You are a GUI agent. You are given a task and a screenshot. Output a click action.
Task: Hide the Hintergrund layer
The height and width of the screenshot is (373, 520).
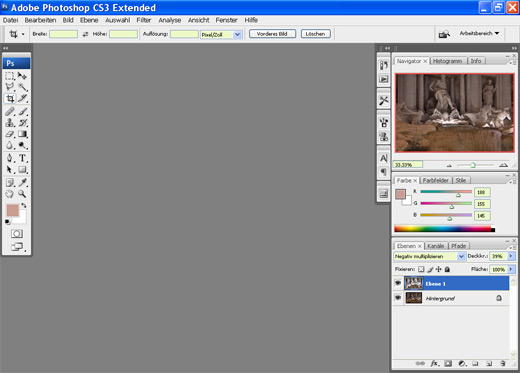click(398, 298)
